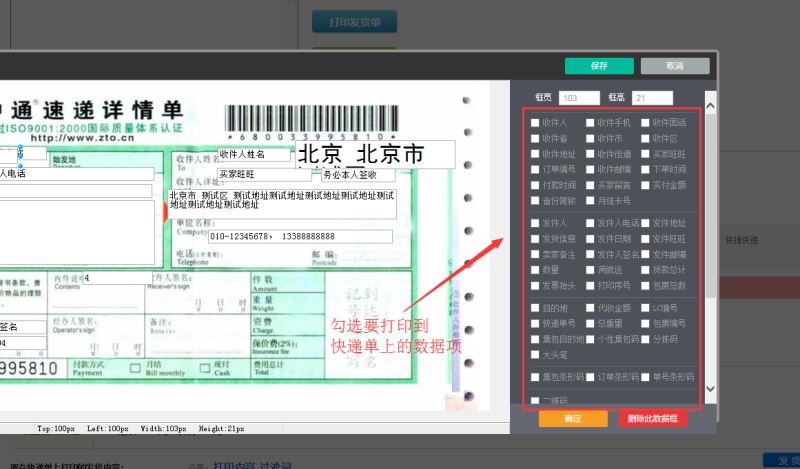Viewport: 800px width, 469px height.
Task: Tick the 收件街道 checkbox
Action: point(590,154)
